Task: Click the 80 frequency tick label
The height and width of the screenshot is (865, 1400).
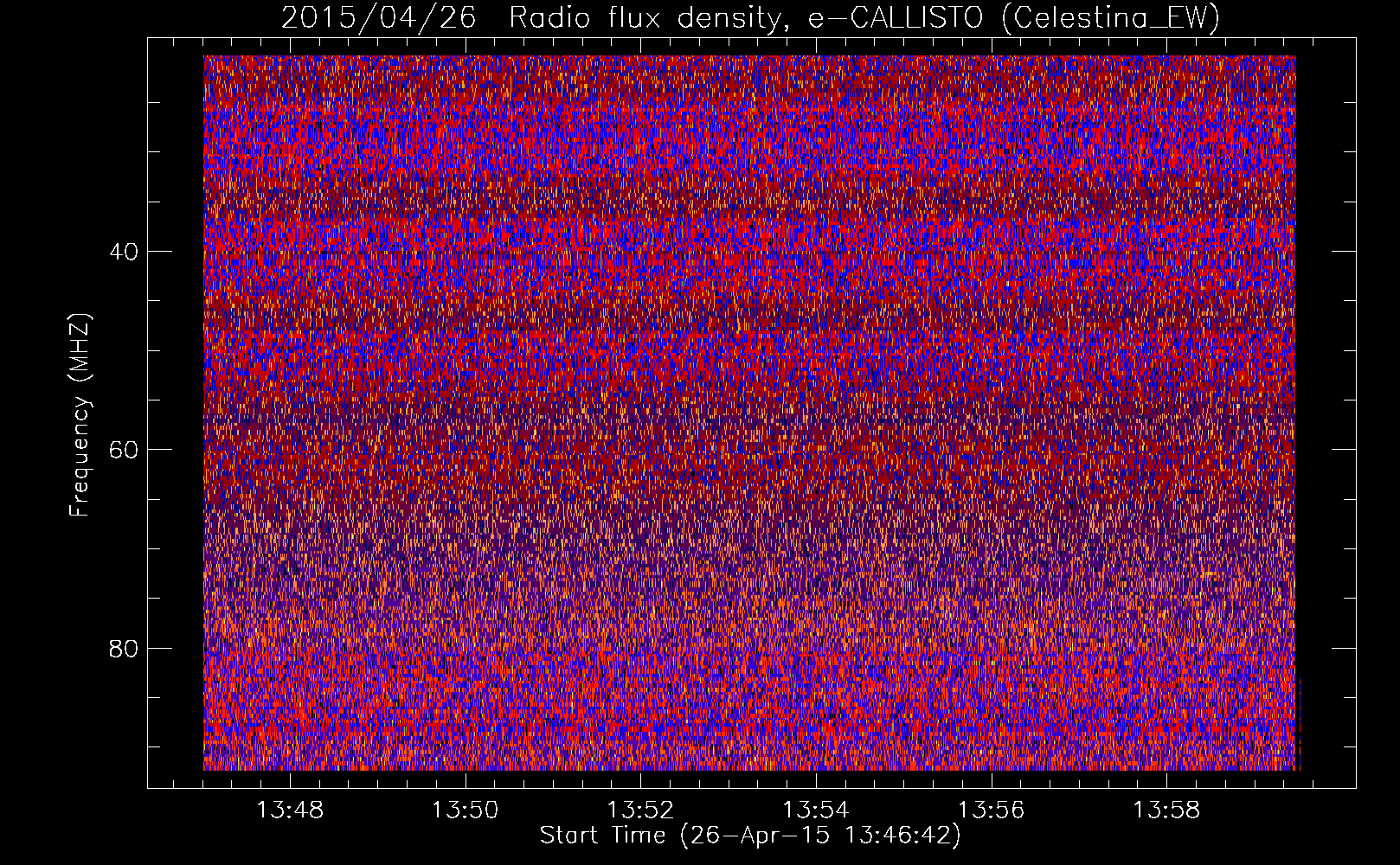Action: 123,648
